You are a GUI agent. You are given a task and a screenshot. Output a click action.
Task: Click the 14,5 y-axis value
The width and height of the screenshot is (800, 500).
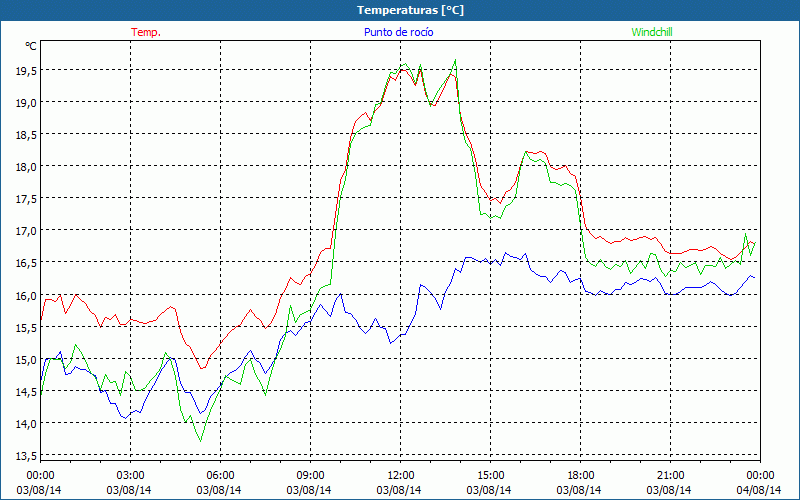[26, 392]
